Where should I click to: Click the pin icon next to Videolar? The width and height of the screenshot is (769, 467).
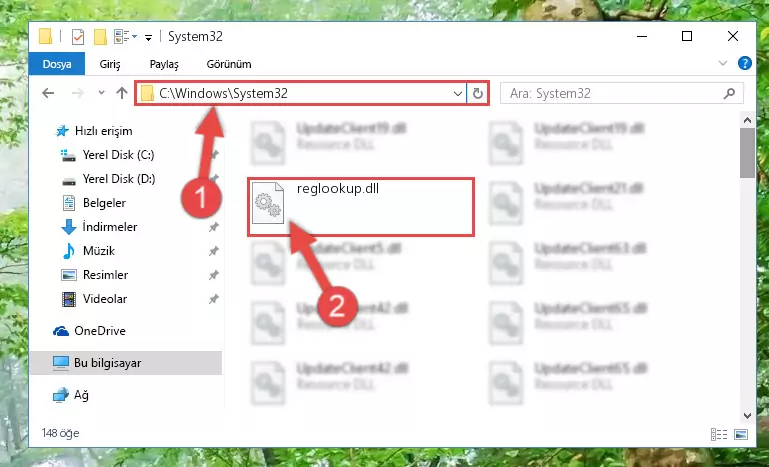[x=213, y=299]
